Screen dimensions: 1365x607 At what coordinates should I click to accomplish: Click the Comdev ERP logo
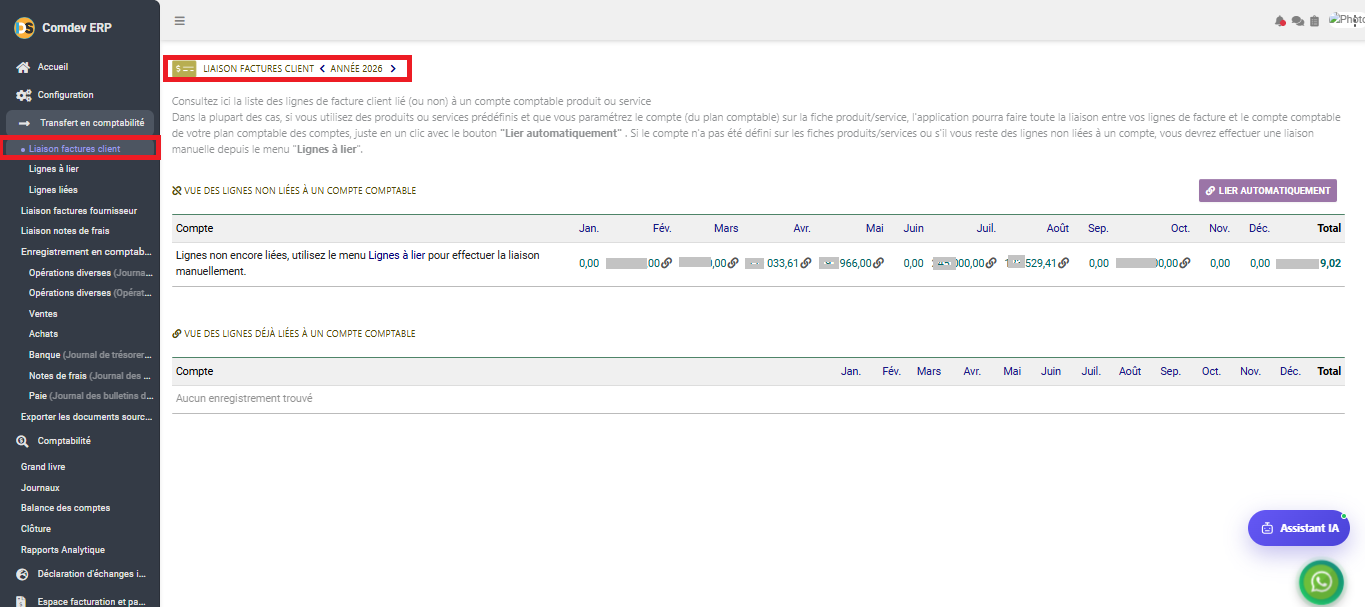click(24, 28)
